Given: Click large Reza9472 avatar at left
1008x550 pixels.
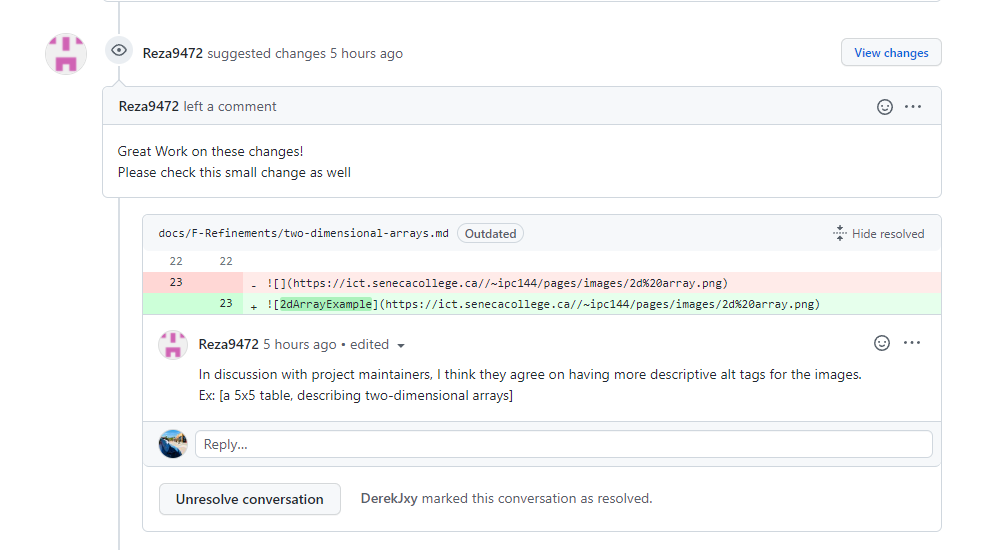Looking at the screenshot, I should (x=66, y=53).
